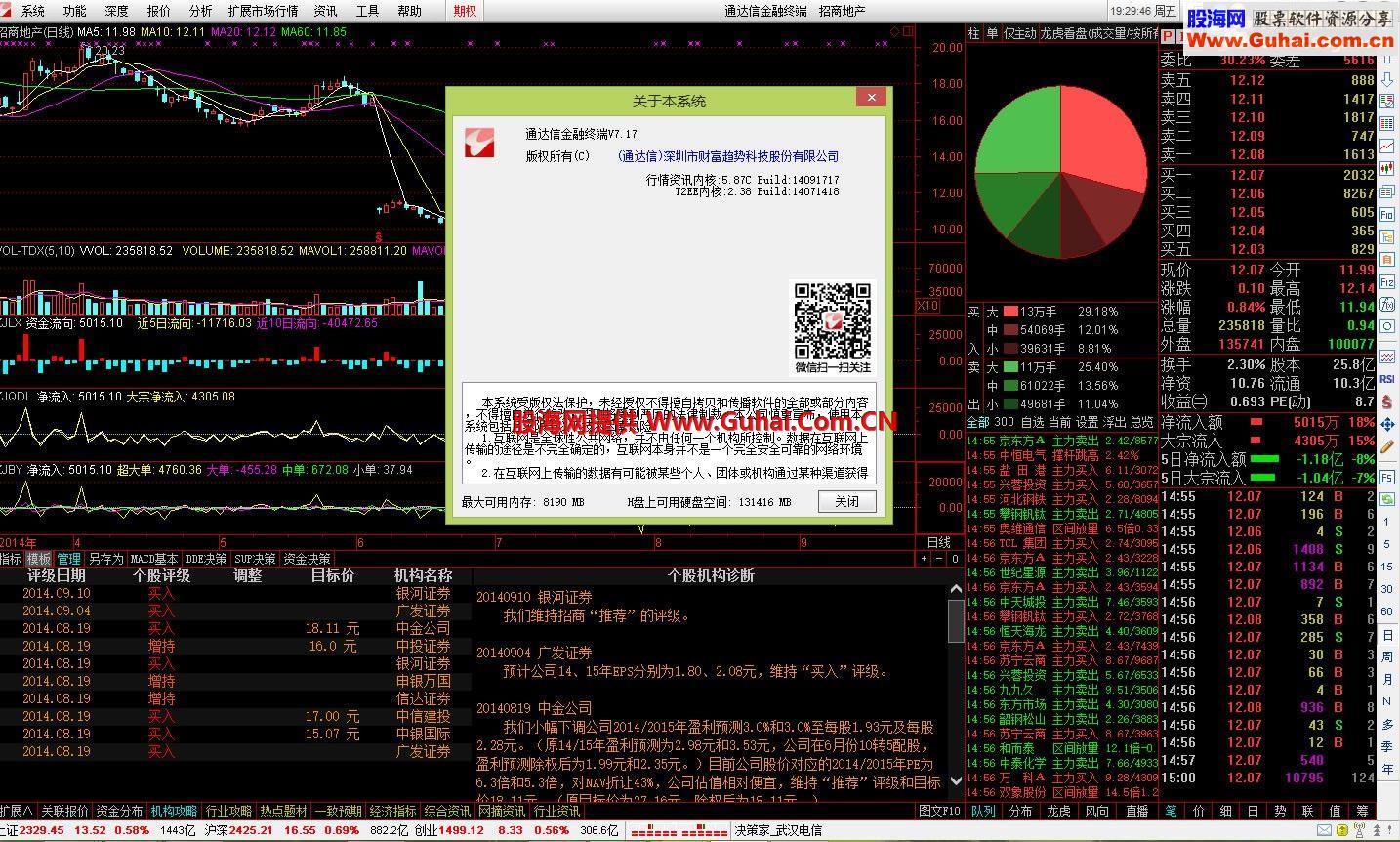
Task: Open the 工具 menu
Action: [x=367, y=11]
